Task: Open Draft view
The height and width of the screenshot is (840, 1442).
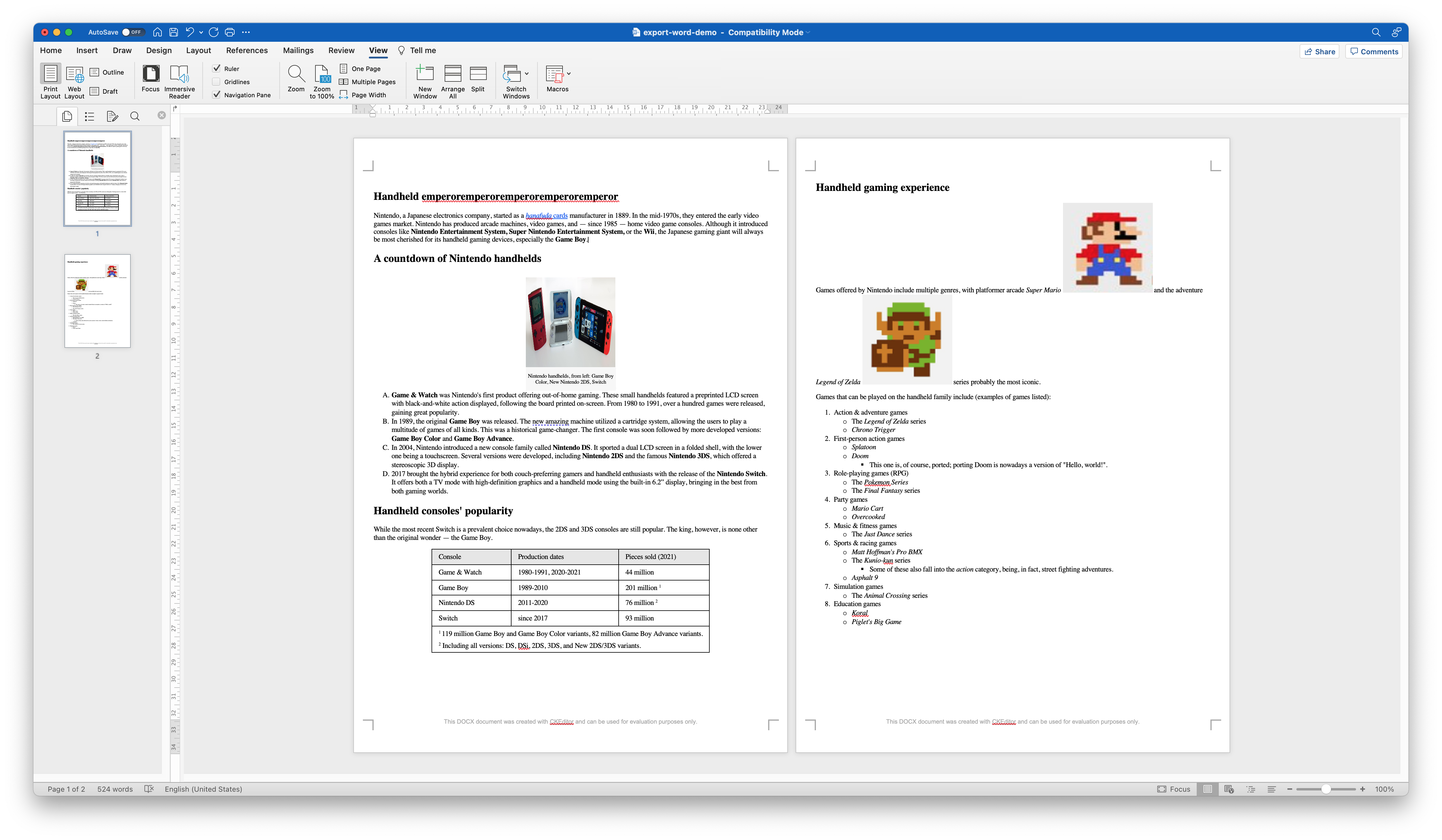Action: (104, 91)
